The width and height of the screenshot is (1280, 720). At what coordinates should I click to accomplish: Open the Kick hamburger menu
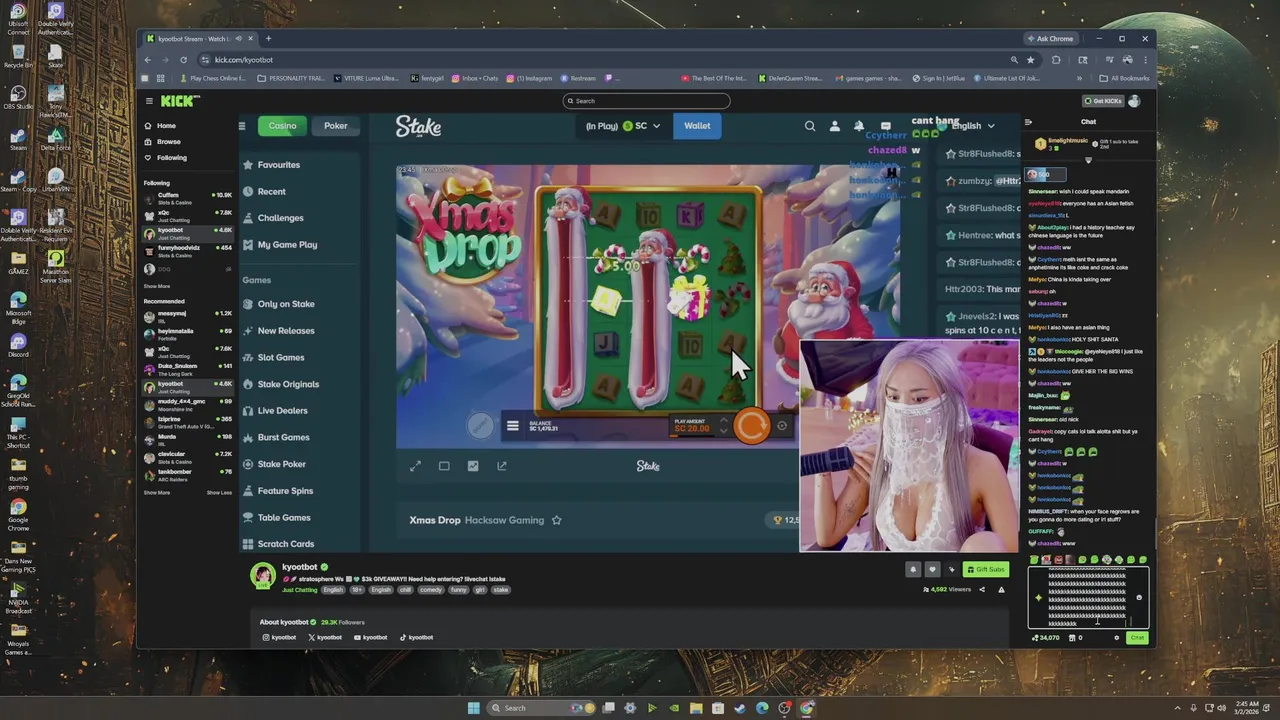pos(149,101)
